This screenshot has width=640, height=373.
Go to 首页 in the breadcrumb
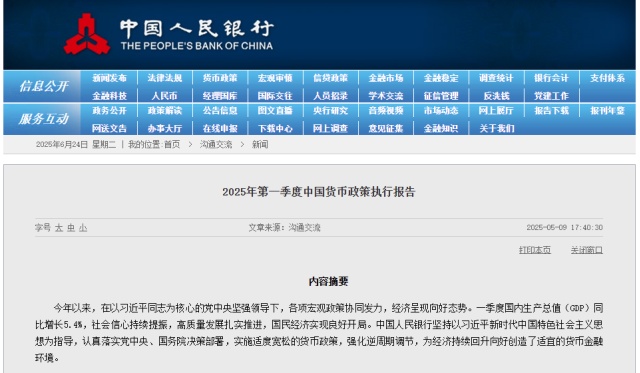(172, 144)
